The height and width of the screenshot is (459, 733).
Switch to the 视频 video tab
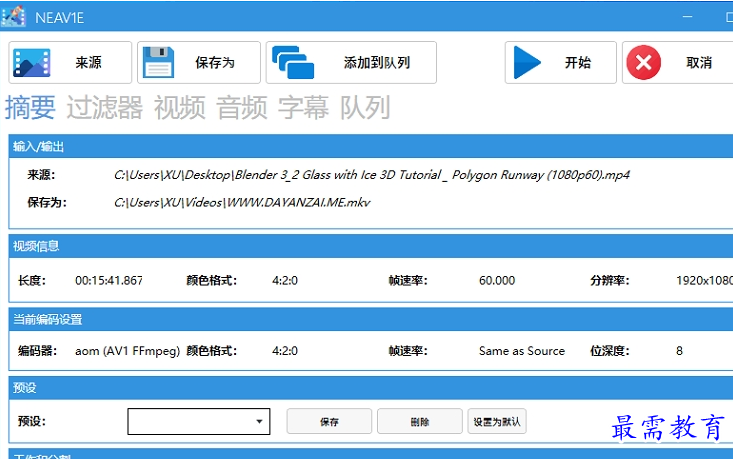(179, 107)
